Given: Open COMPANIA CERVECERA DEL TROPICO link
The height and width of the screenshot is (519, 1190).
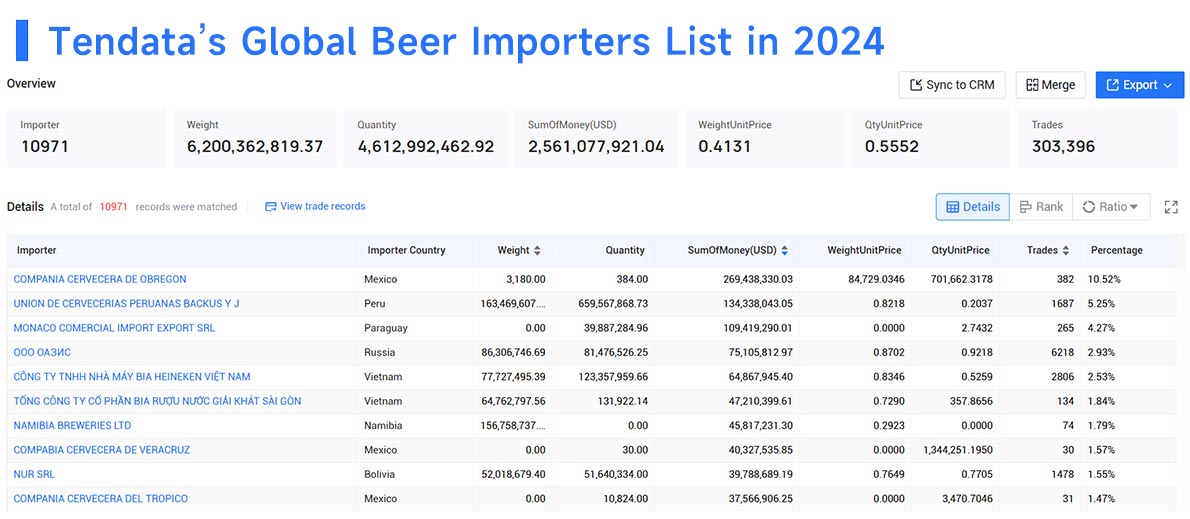Looking at the screenshot, I should pos(100,499).
